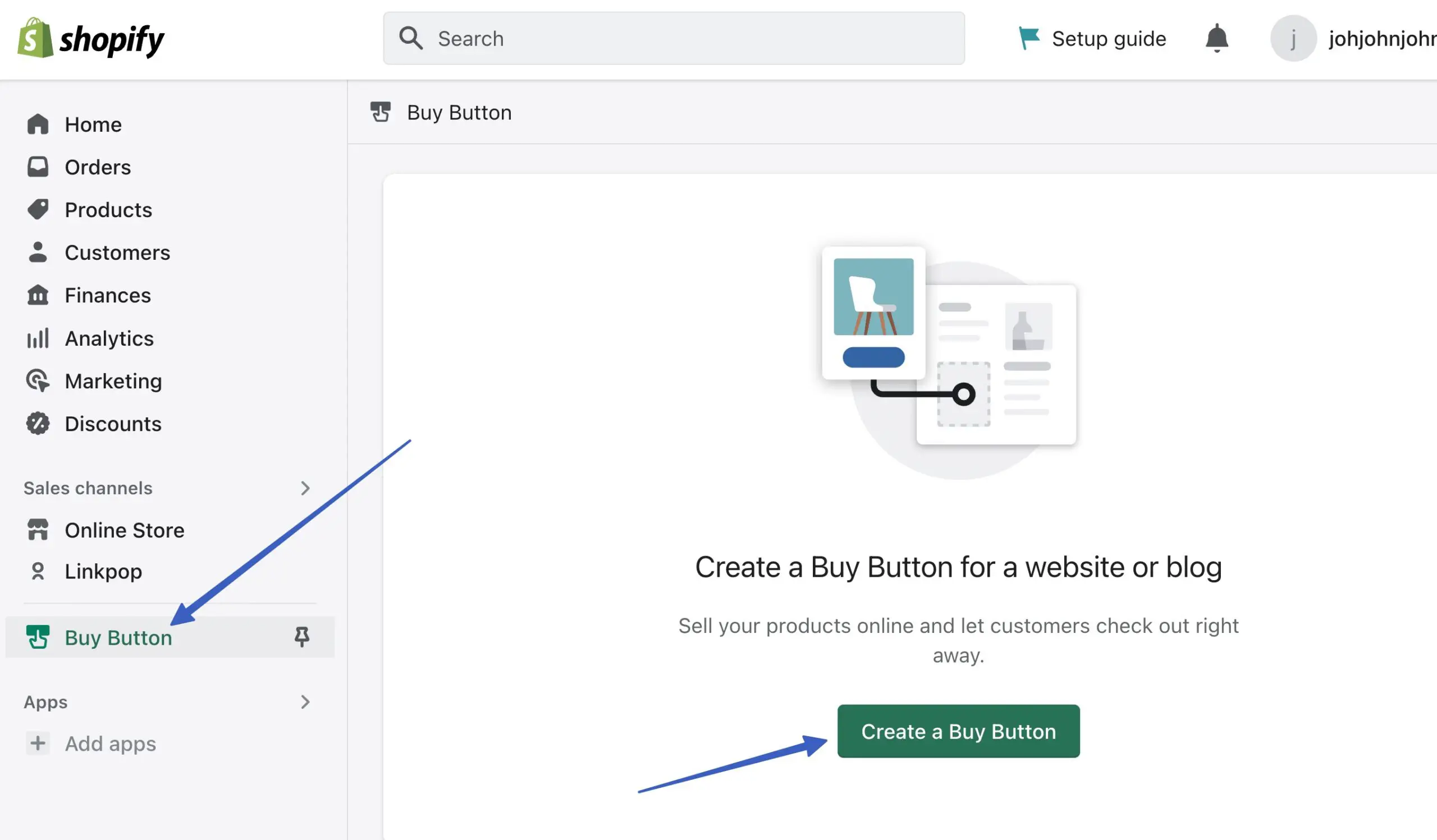1437x840 pixels.
Task: Click the Setup guide flag icon
Action: point(1029,38)
